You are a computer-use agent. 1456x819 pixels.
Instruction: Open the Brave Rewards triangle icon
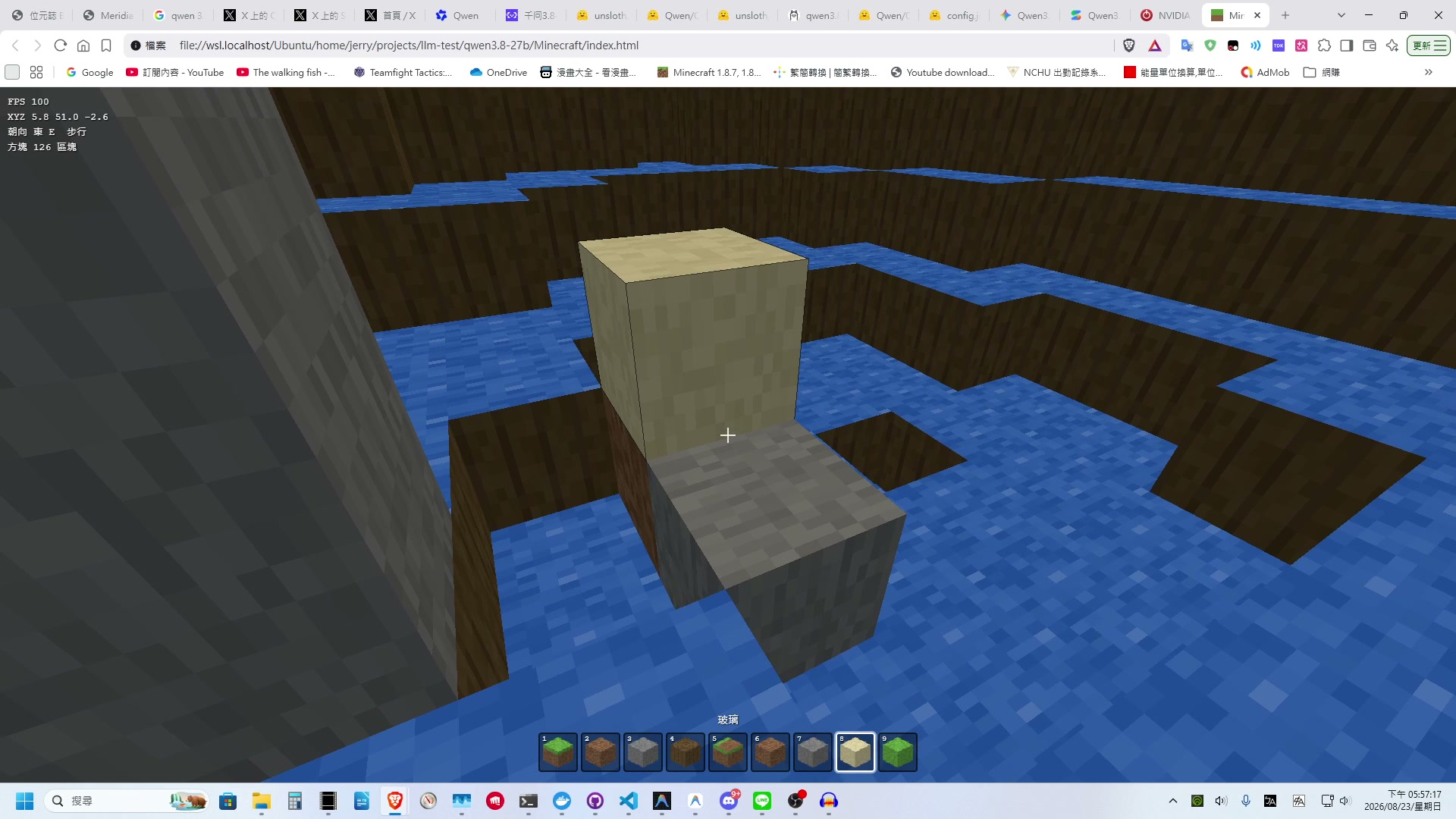(x=1155, y=45)
